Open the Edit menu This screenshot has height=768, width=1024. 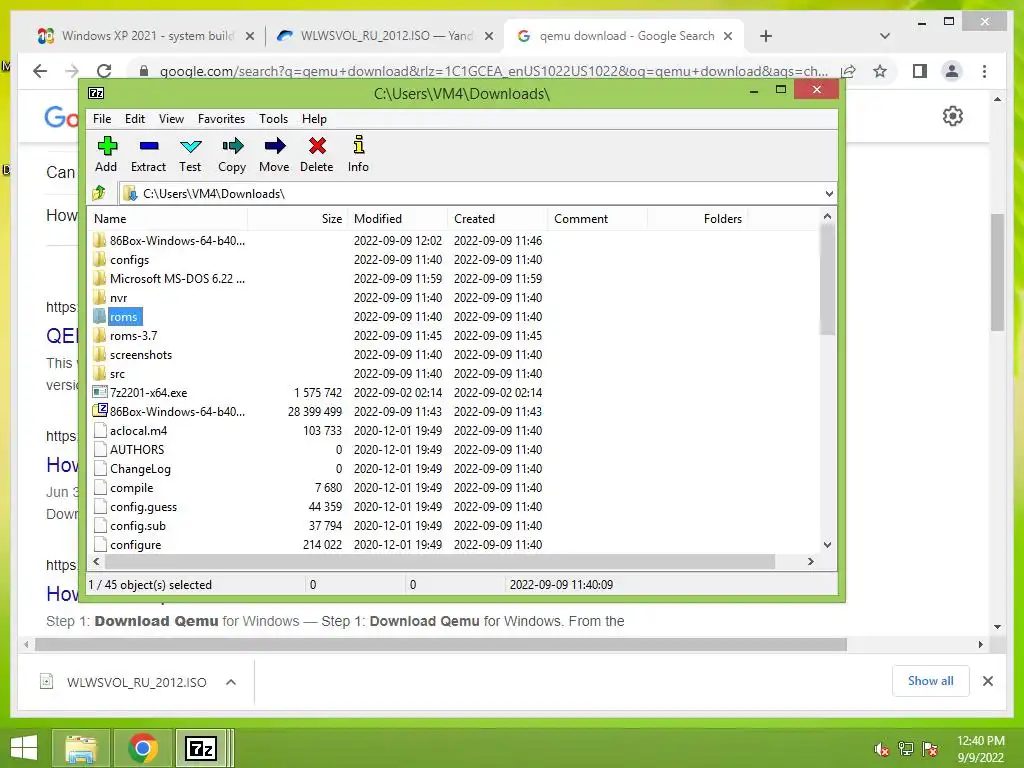(135, 119)
